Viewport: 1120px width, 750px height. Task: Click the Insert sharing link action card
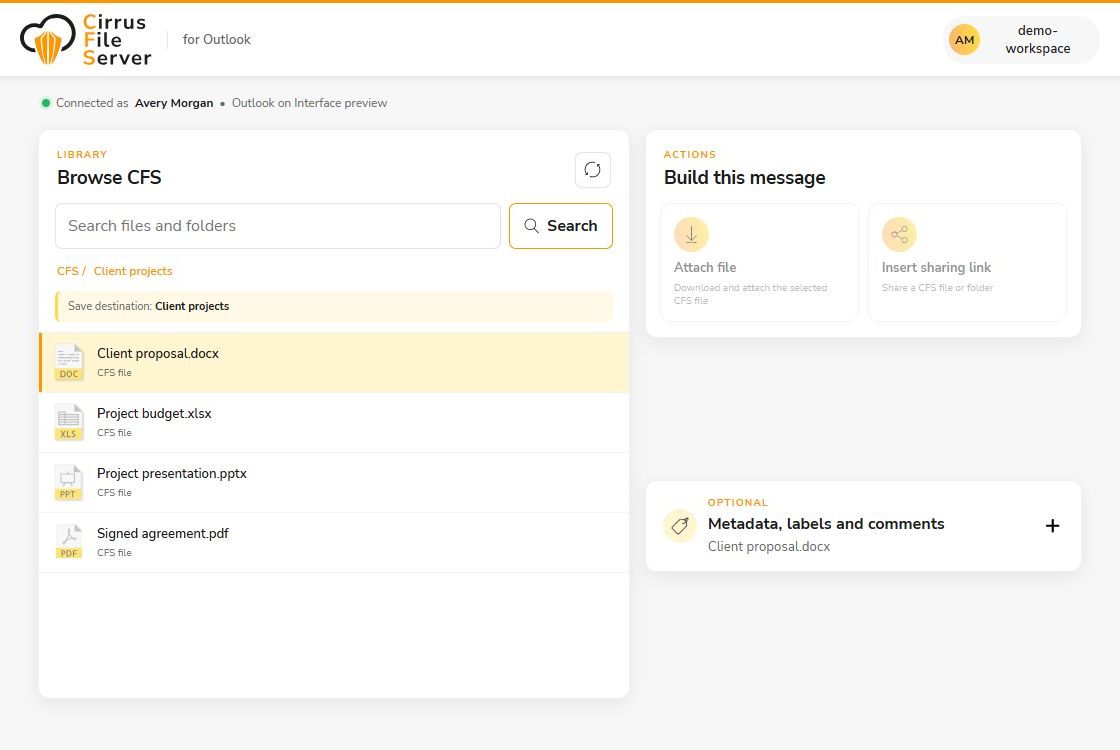[967, 263]
